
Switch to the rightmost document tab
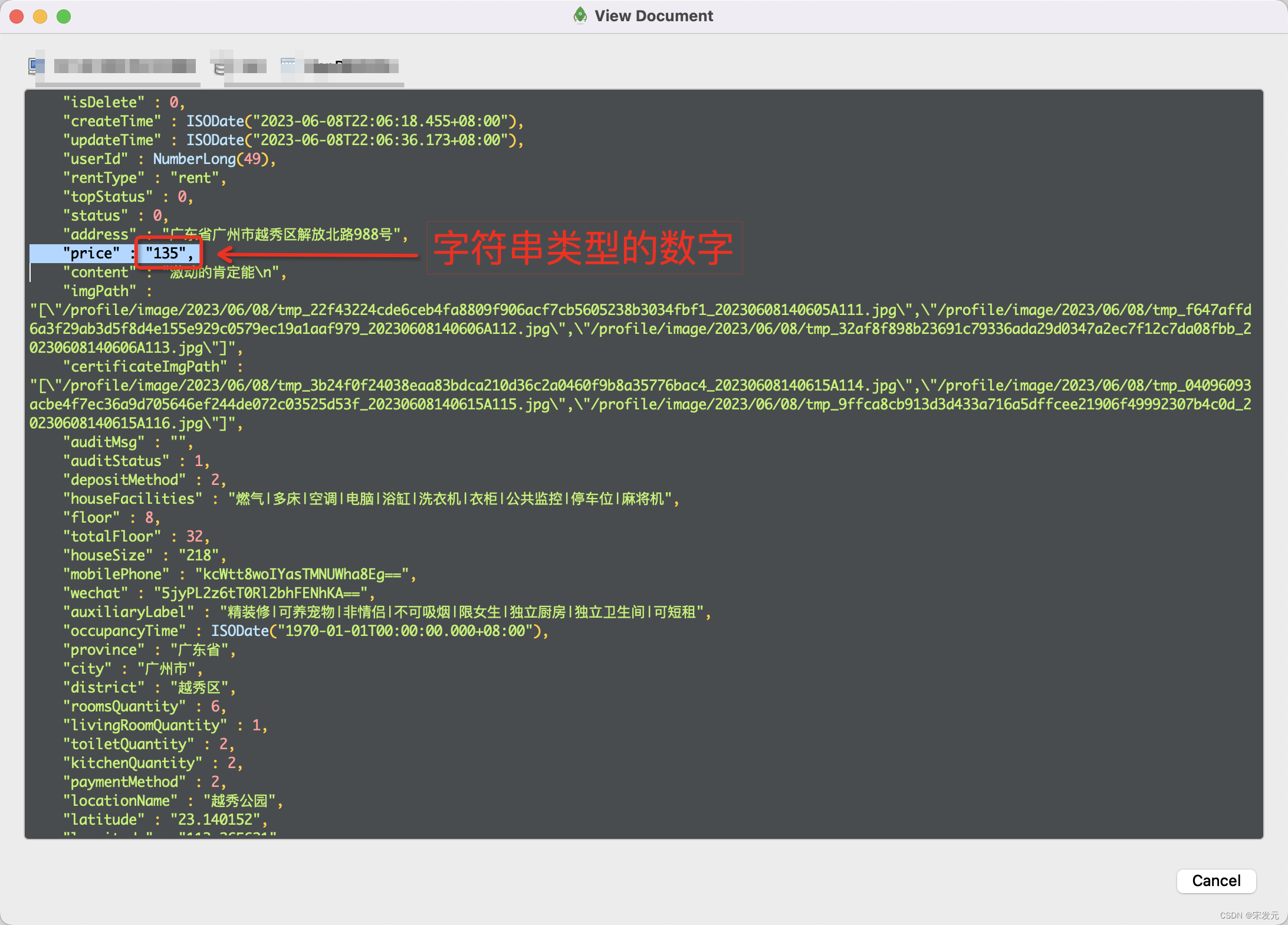(x=342, y=66)
